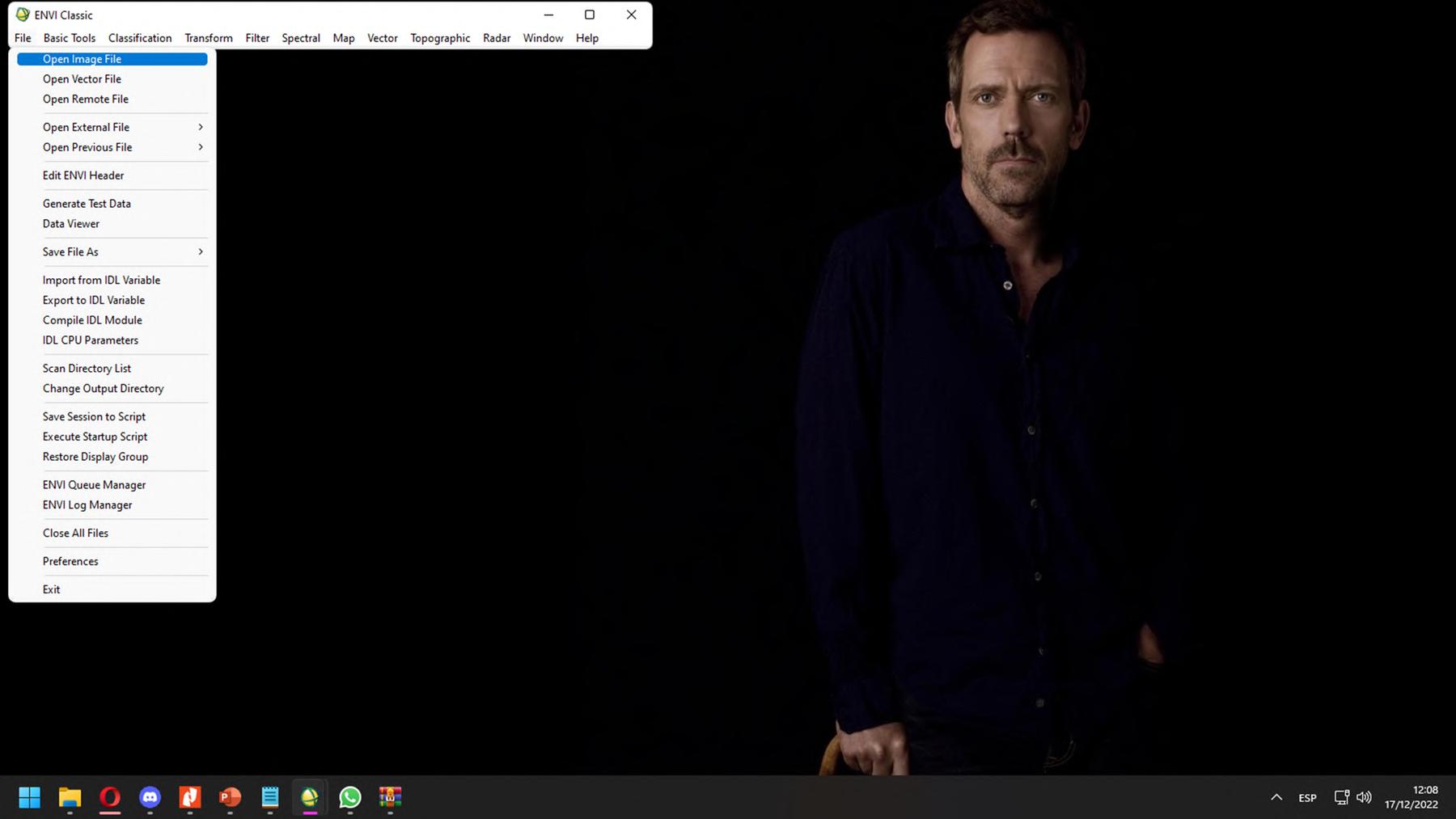
Task: Minimize the ENVI Classic window
Action: [x=548, y=15]
